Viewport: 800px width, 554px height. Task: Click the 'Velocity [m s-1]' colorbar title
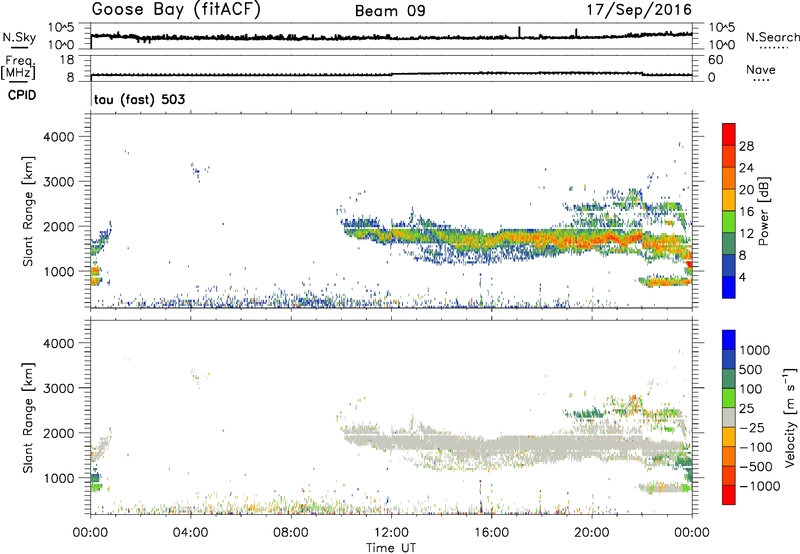pyautogui.click(x=790, y=417)
